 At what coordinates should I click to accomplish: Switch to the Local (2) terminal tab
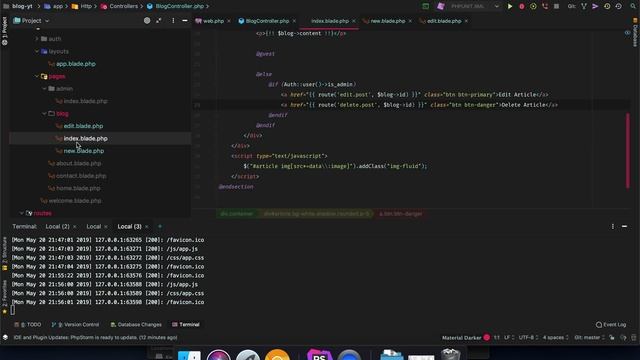click(57, 227)
